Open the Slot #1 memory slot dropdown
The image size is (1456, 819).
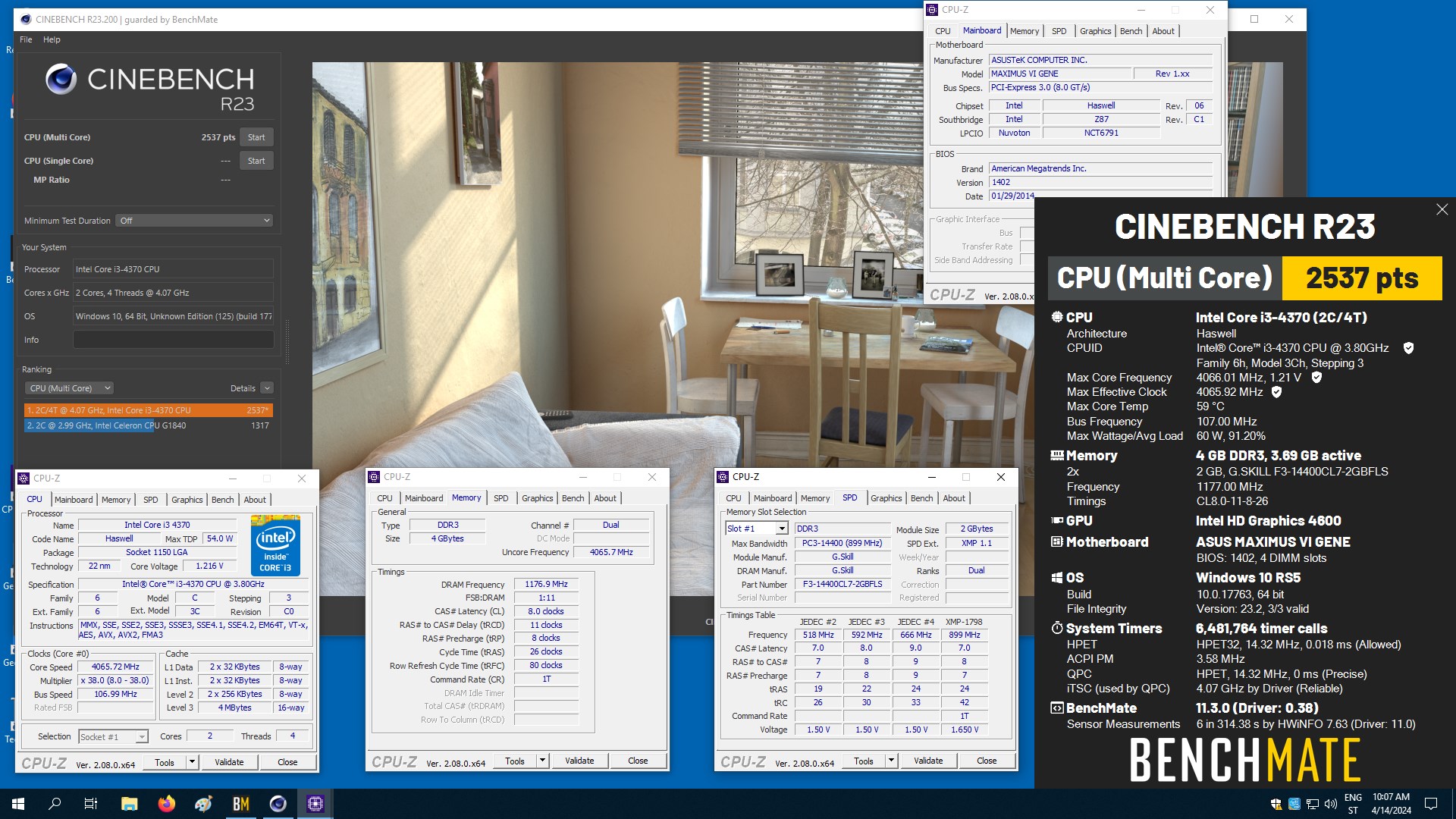(x=756, y=529)
